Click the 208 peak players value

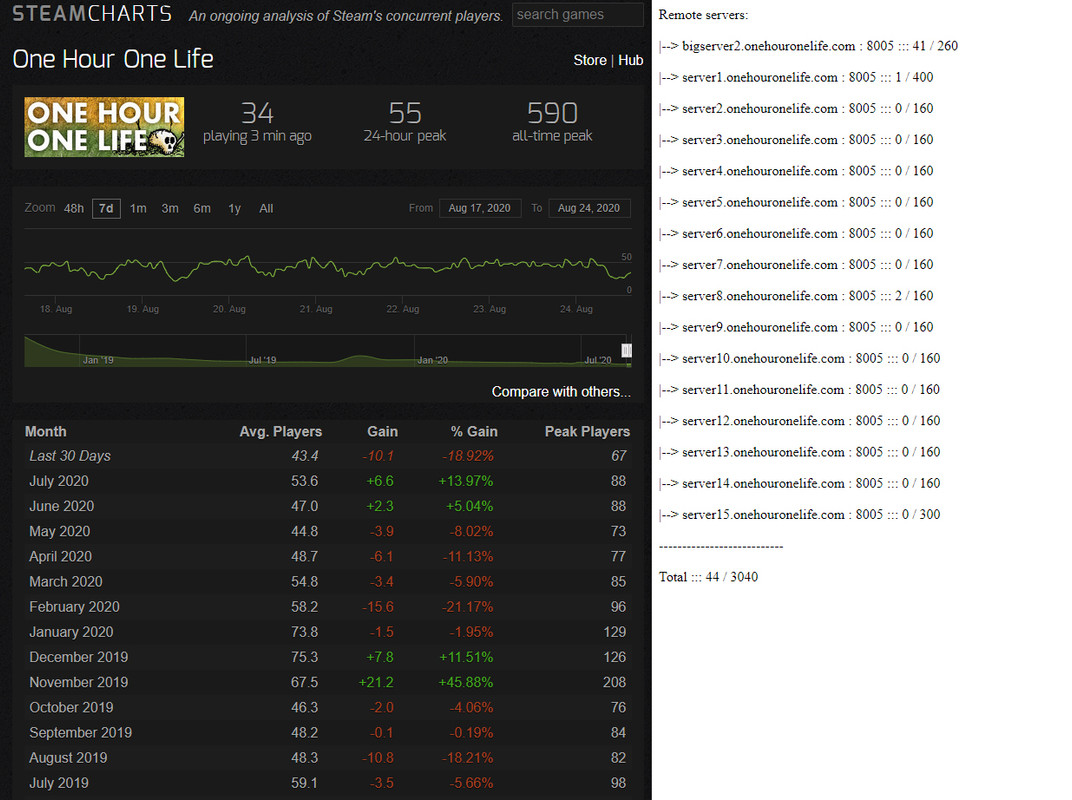coord(615,682)
